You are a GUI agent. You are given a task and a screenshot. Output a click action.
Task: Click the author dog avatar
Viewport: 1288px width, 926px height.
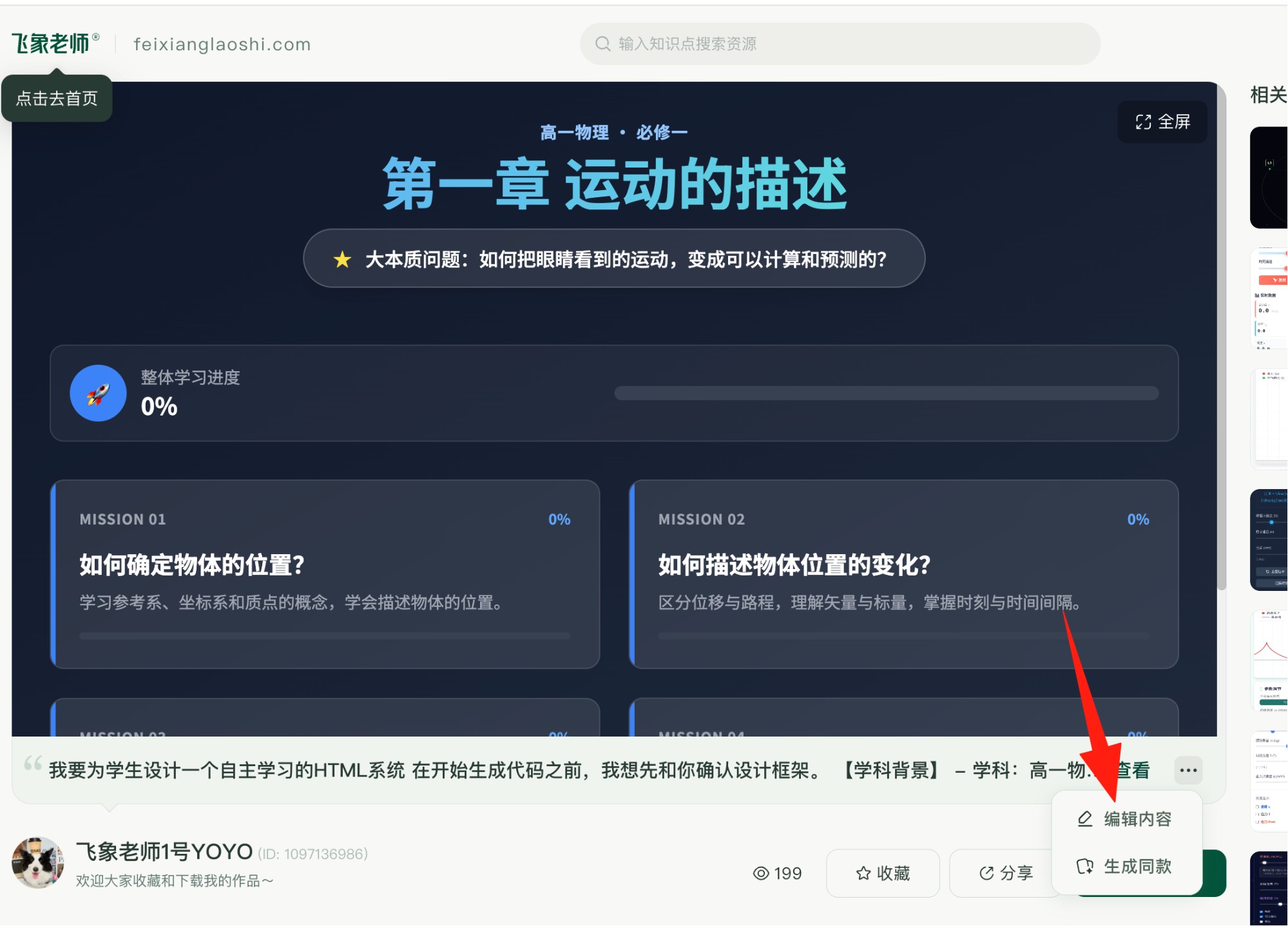(38, 863)
